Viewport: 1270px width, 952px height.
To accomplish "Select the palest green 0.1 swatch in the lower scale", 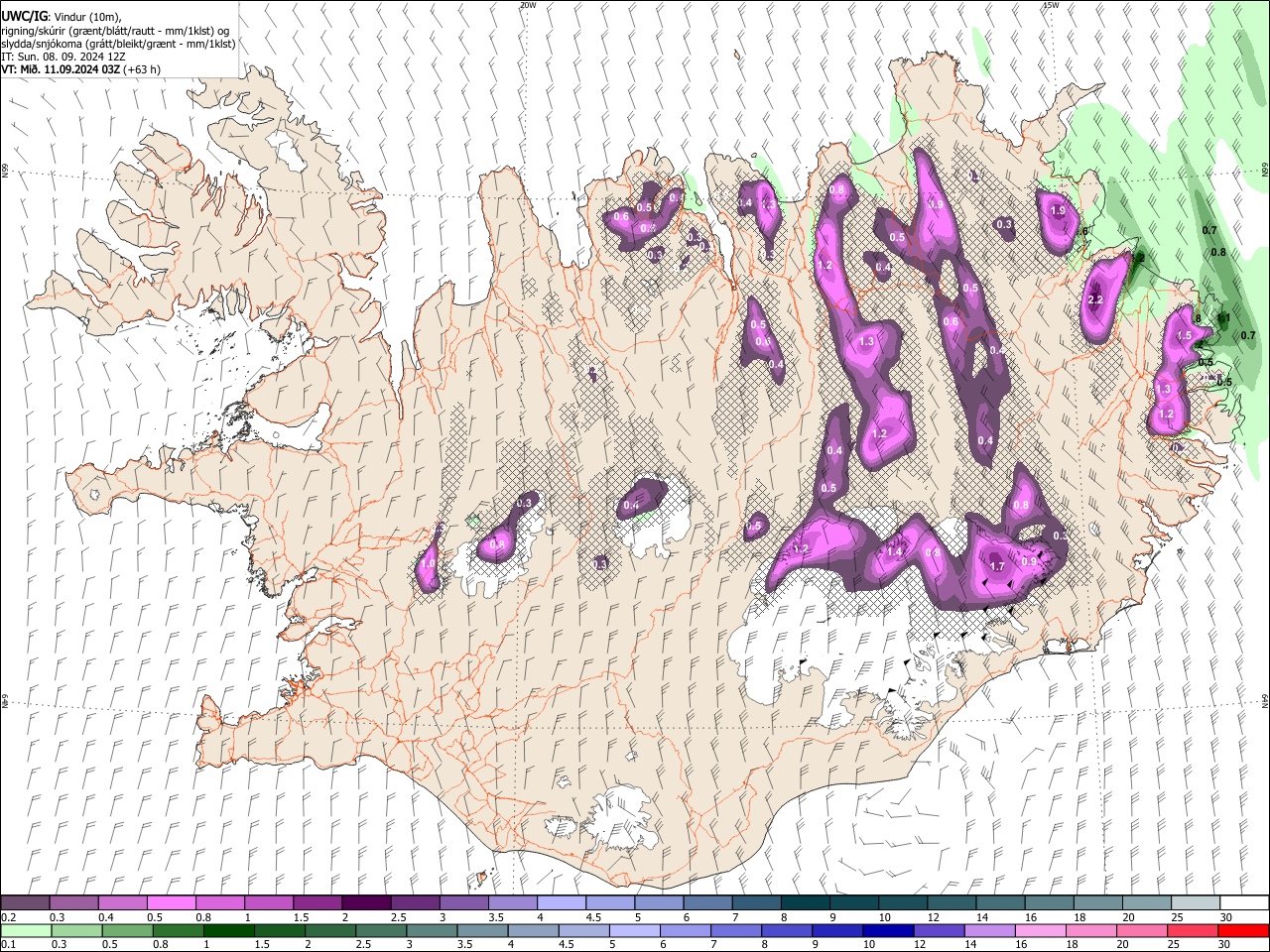I will pos(26,930).
